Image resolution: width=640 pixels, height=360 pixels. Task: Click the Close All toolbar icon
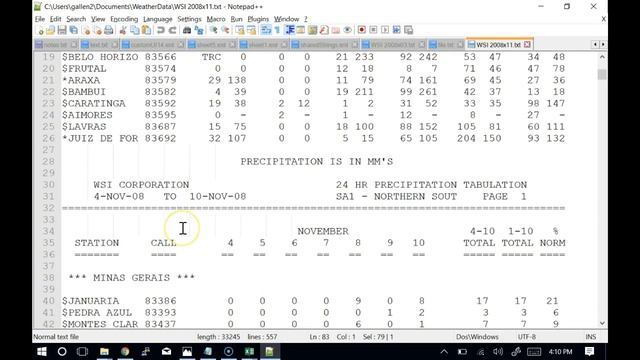(98, 30)
